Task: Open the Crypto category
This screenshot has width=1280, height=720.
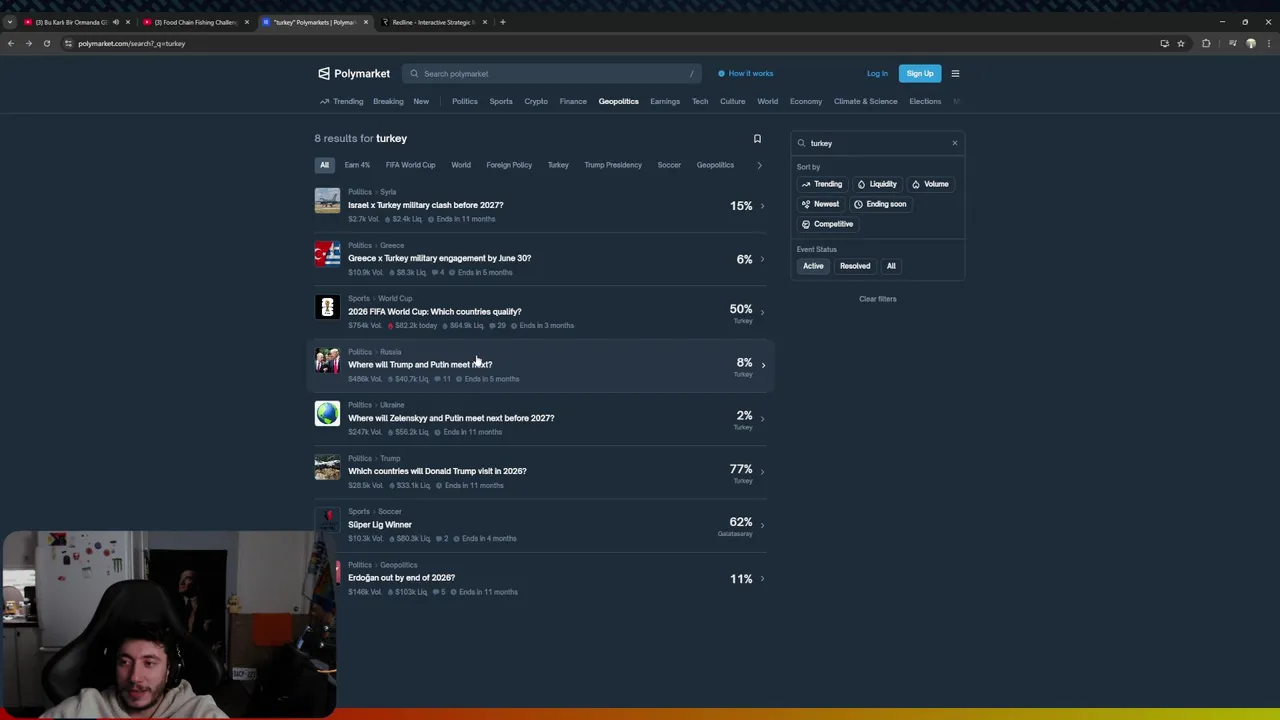Action: pyautogui.click(x=536, y=101)
